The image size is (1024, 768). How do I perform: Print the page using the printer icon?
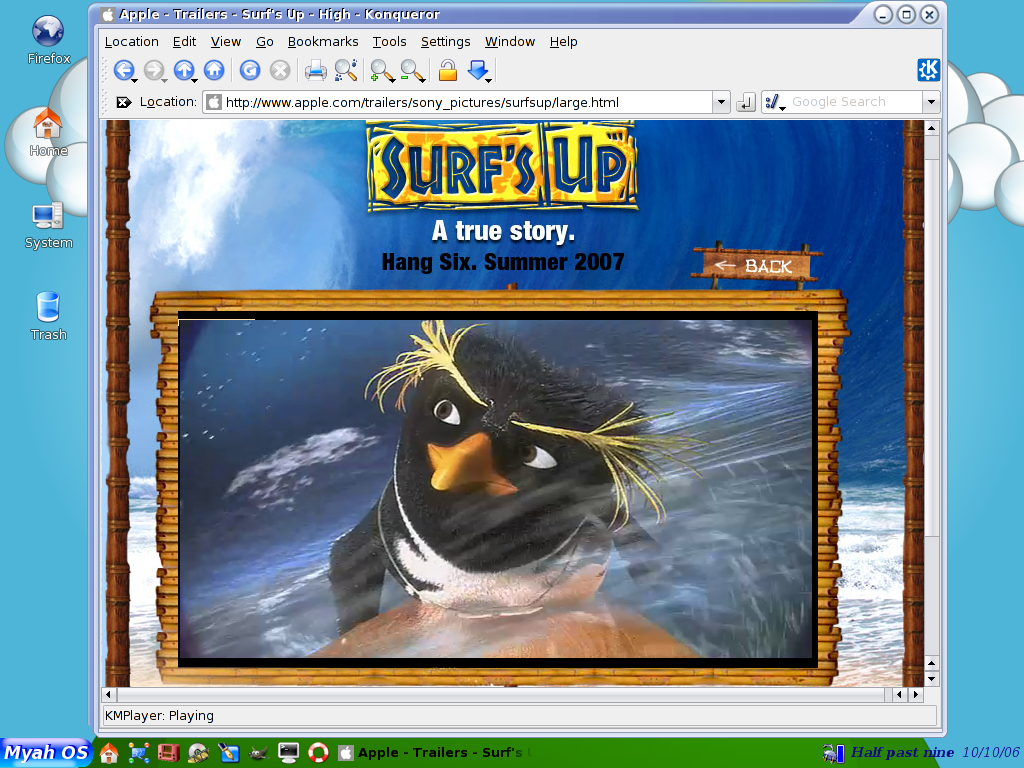[315, 70]
